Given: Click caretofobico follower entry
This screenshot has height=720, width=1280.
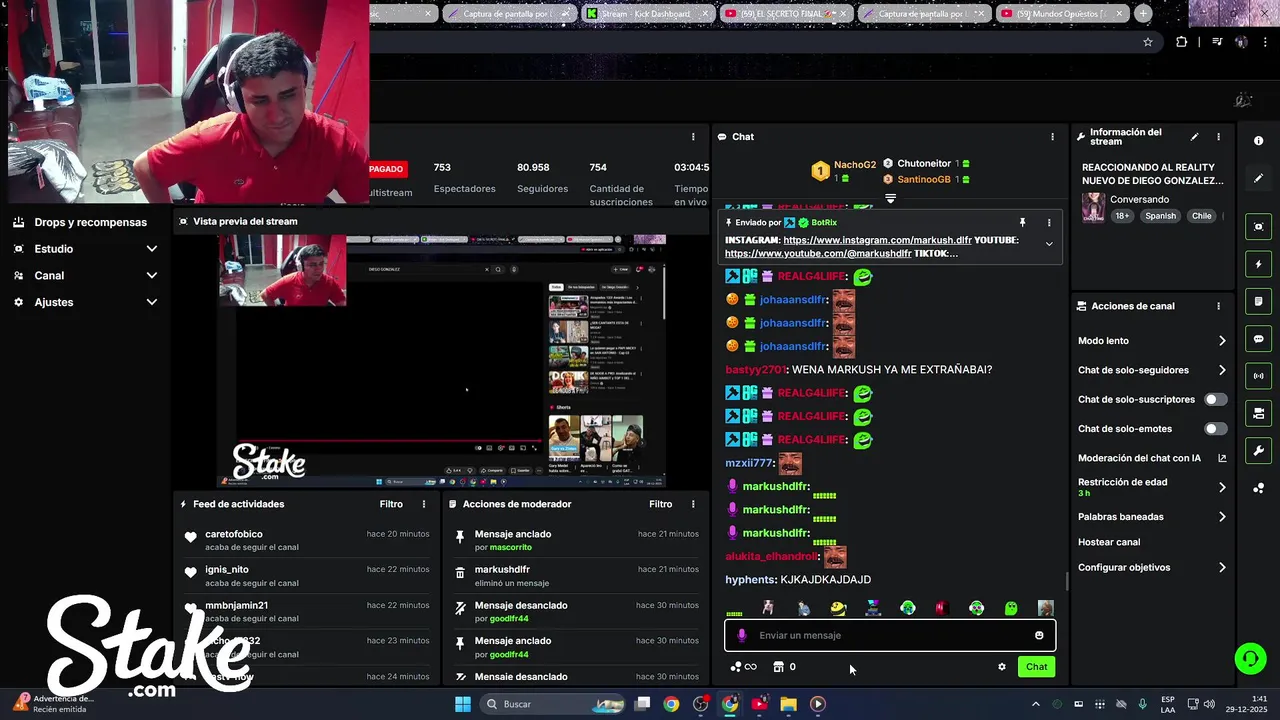Looking at the screenshot, I should [306, 540].
